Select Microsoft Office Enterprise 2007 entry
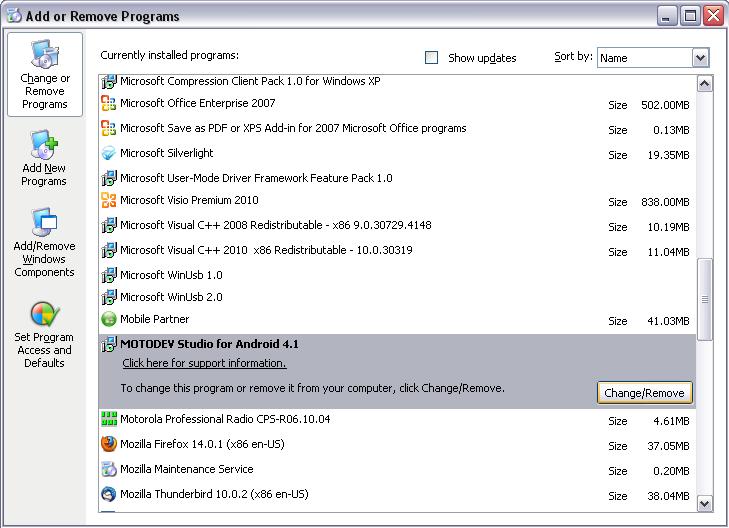This screenshot has height=528, width=729. point(398,103)
